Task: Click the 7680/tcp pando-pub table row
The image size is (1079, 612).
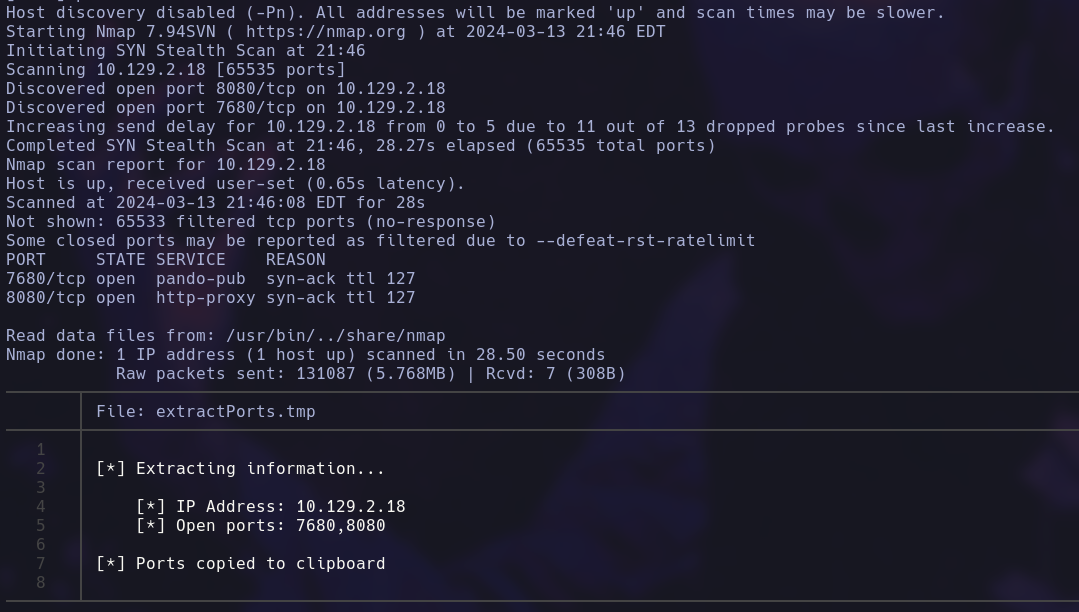Action: click(210, 278)
